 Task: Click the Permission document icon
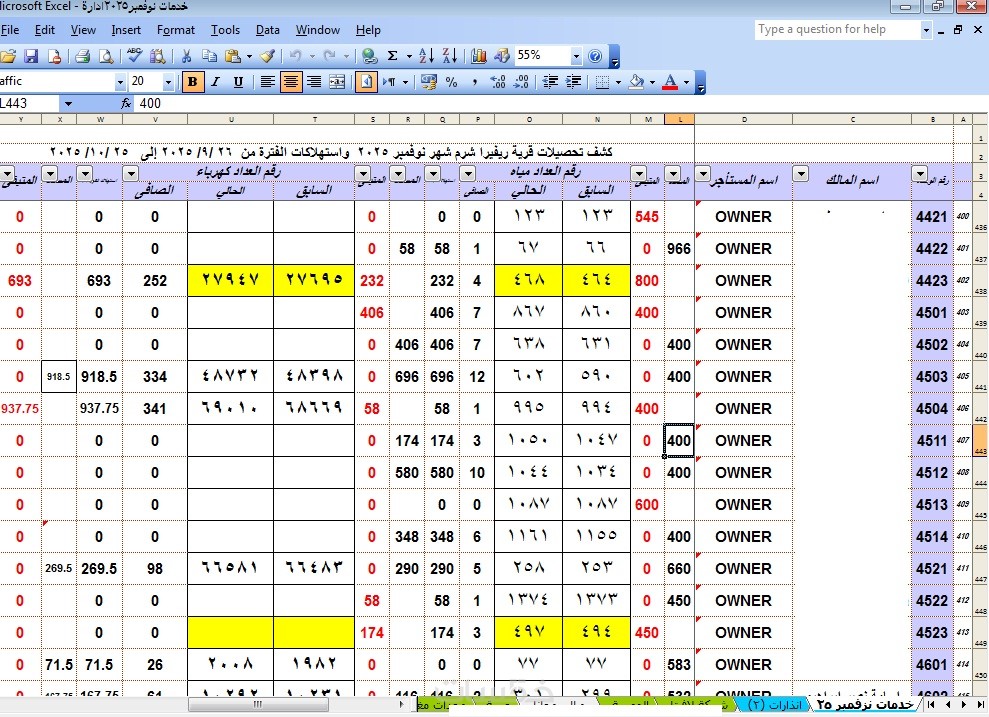pos(55,56)
